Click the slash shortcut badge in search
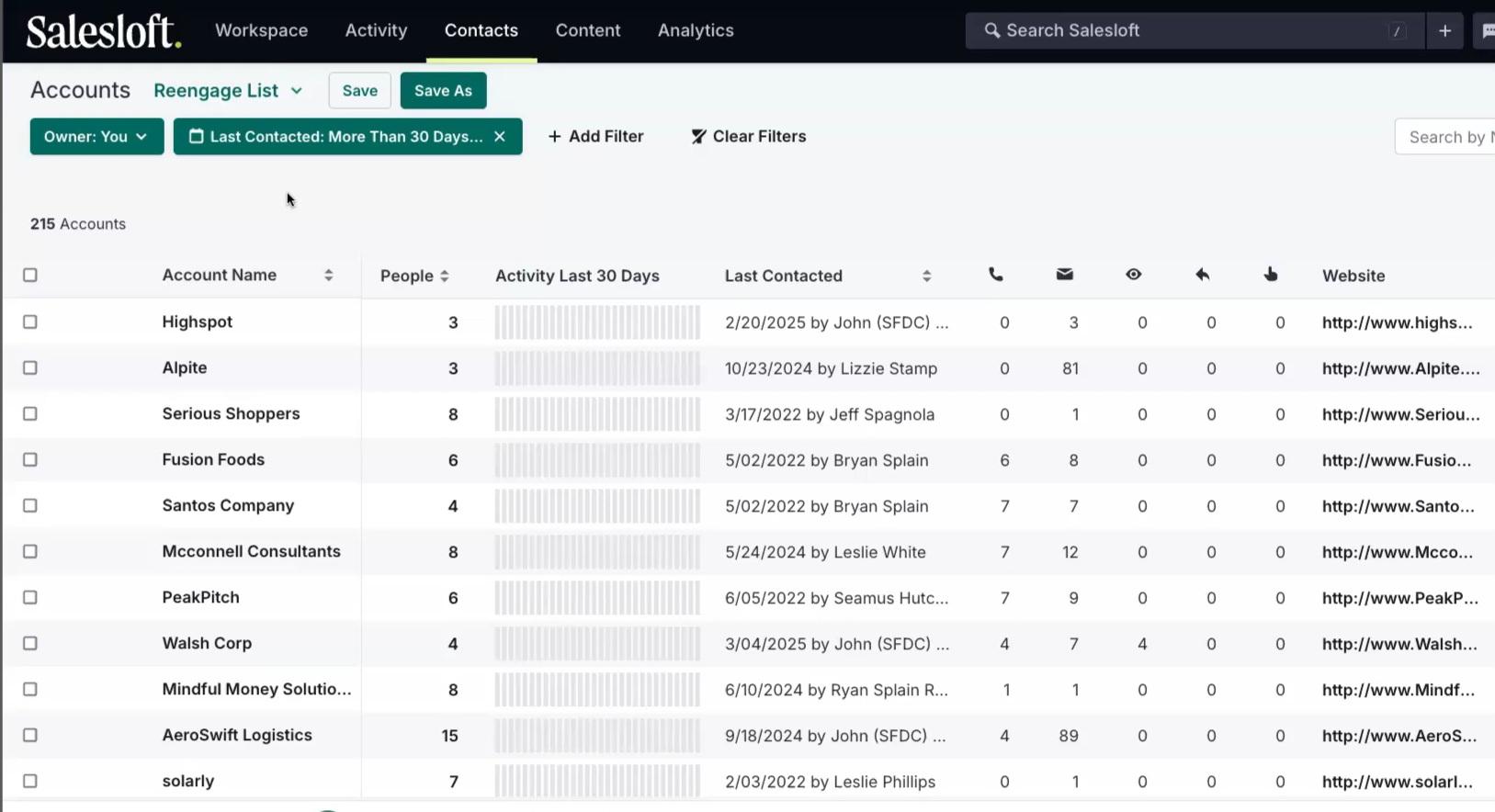Viewport: 1495px width, 812px height. (1397, 31)
